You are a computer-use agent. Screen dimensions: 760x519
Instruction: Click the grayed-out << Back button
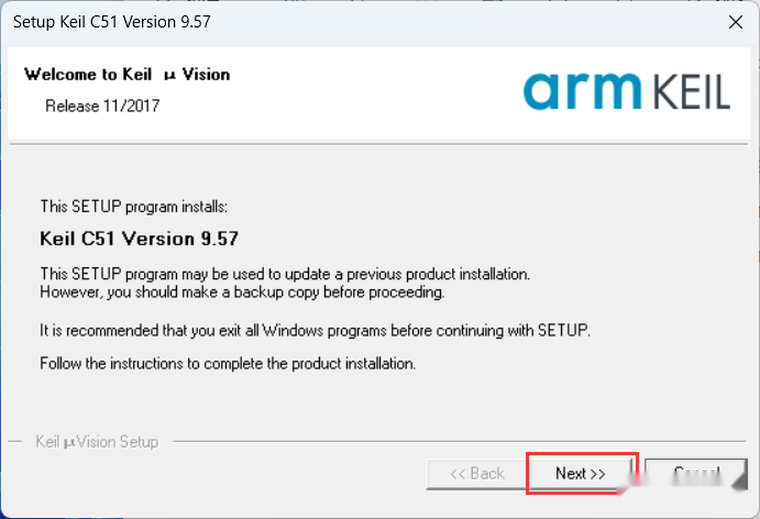coord(477,473)
